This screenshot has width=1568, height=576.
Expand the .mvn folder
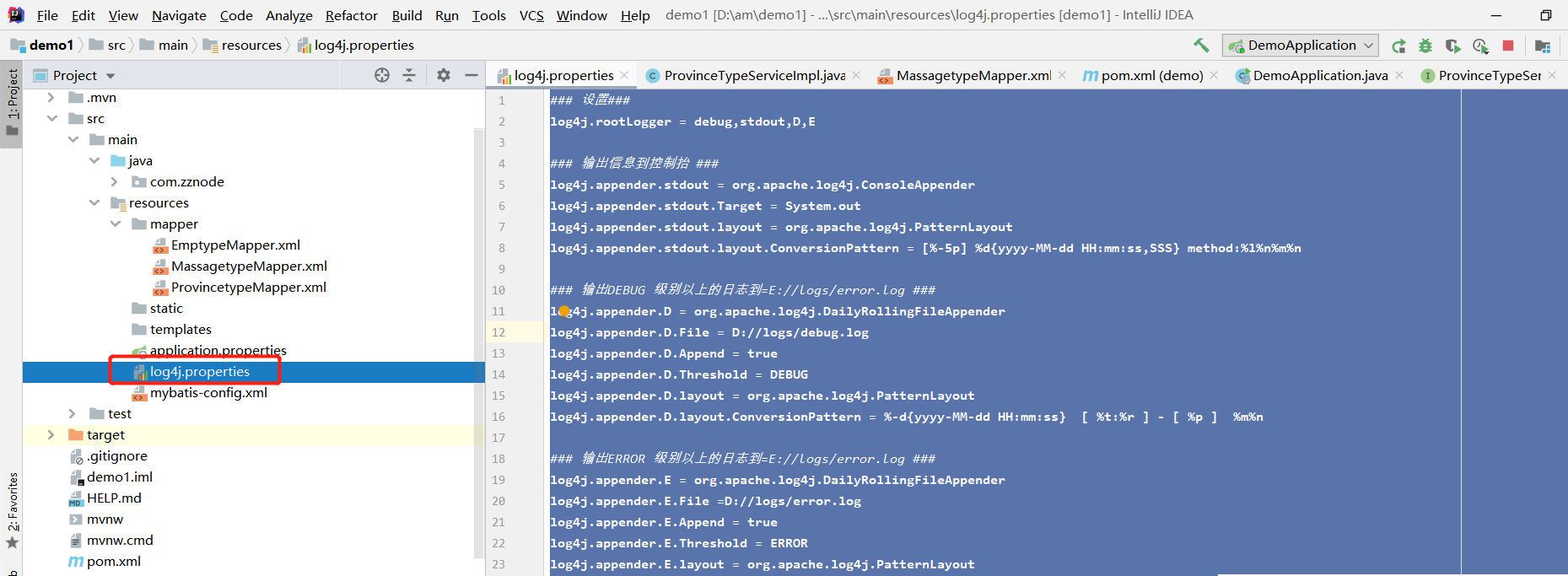coord(51,97)
